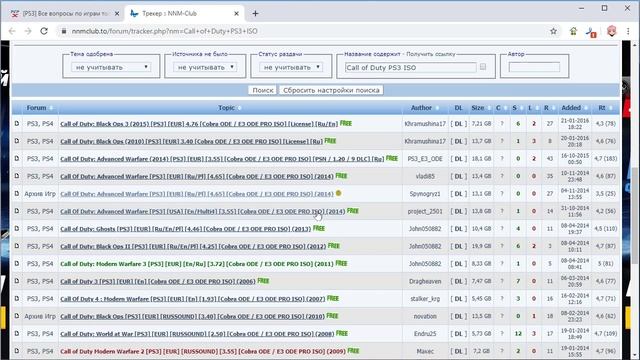
Task: Click the Автор input field
Action: (534, 67)
